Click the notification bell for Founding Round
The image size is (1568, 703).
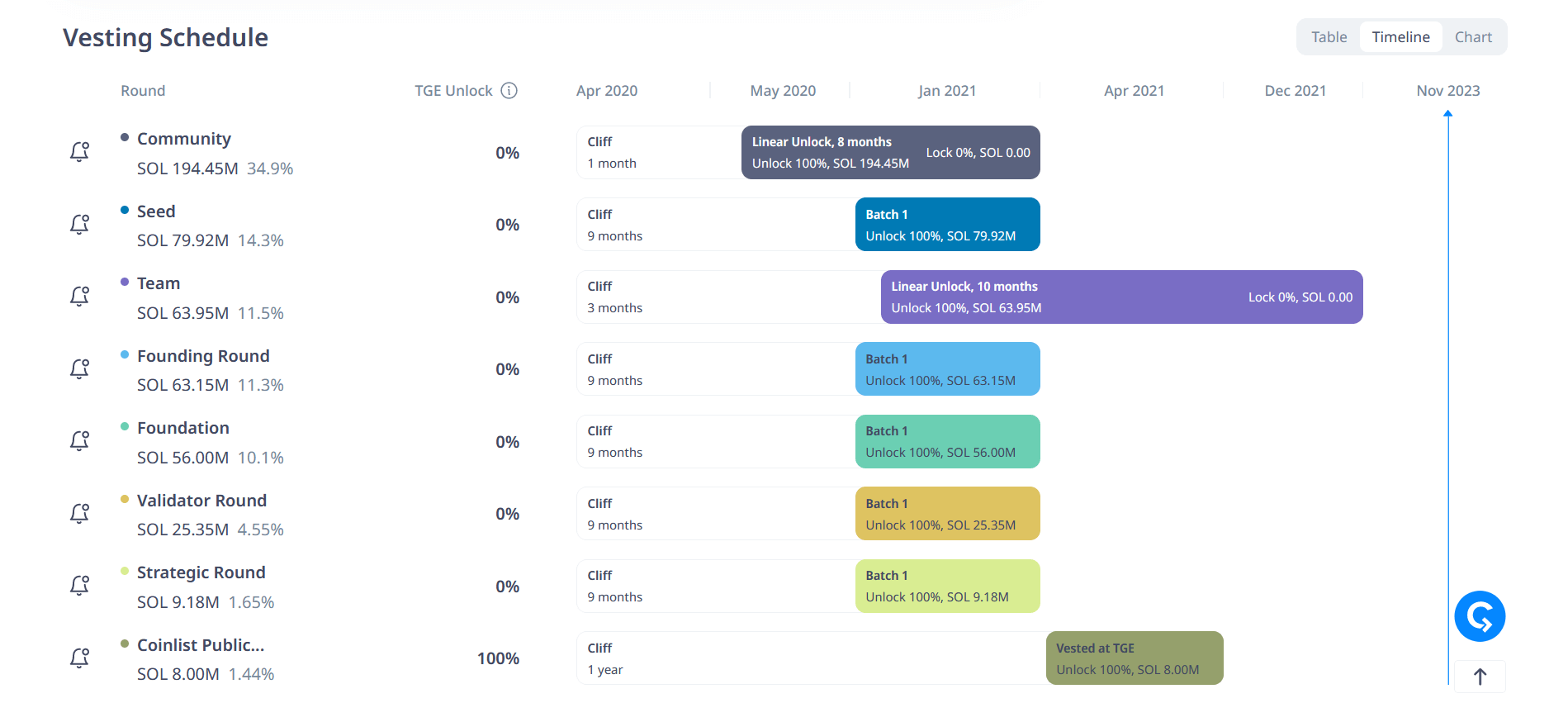[78, 368]
